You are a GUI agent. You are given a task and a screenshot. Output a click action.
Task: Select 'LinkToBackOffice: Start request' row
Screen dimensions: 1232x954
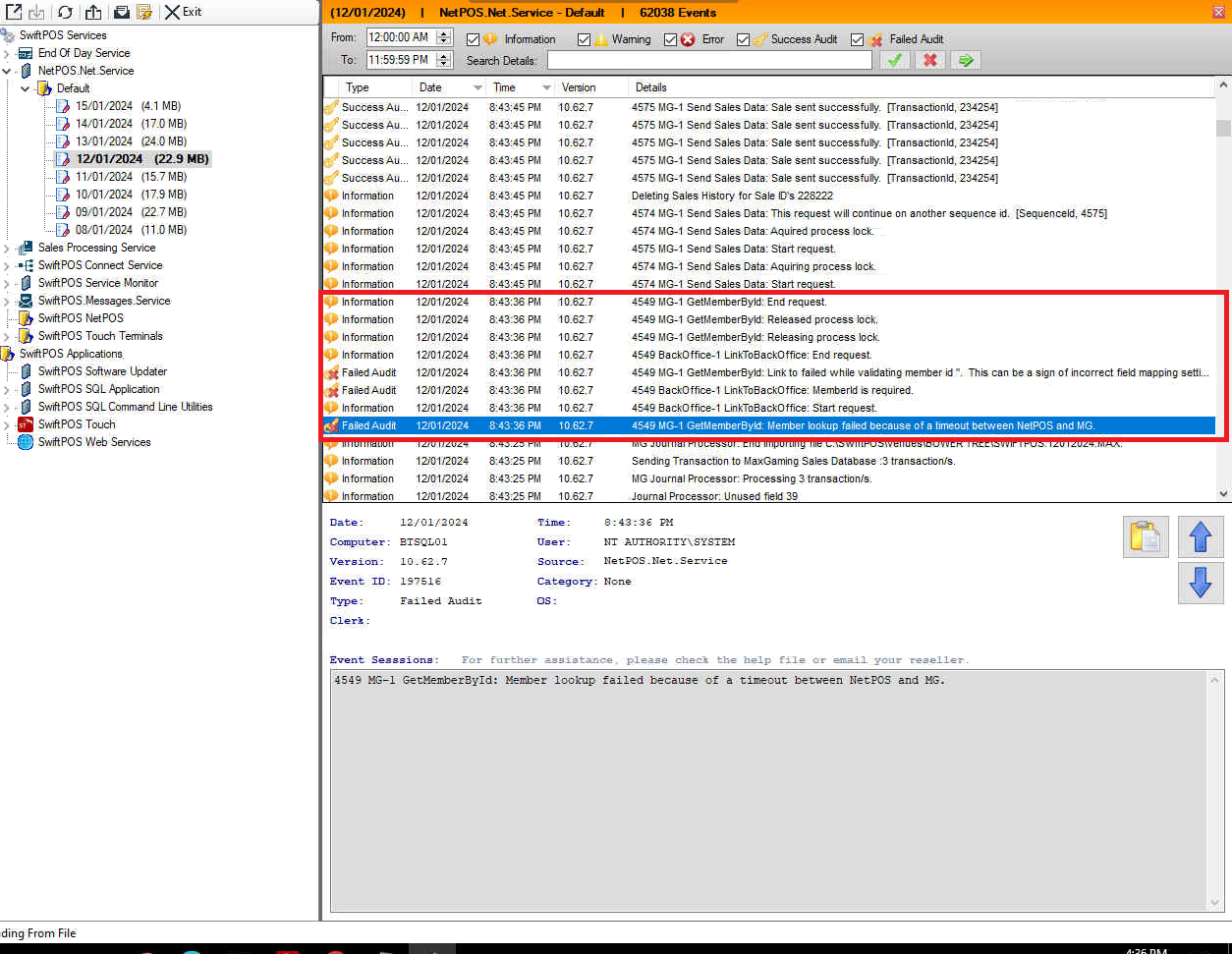tap(769, 408)
